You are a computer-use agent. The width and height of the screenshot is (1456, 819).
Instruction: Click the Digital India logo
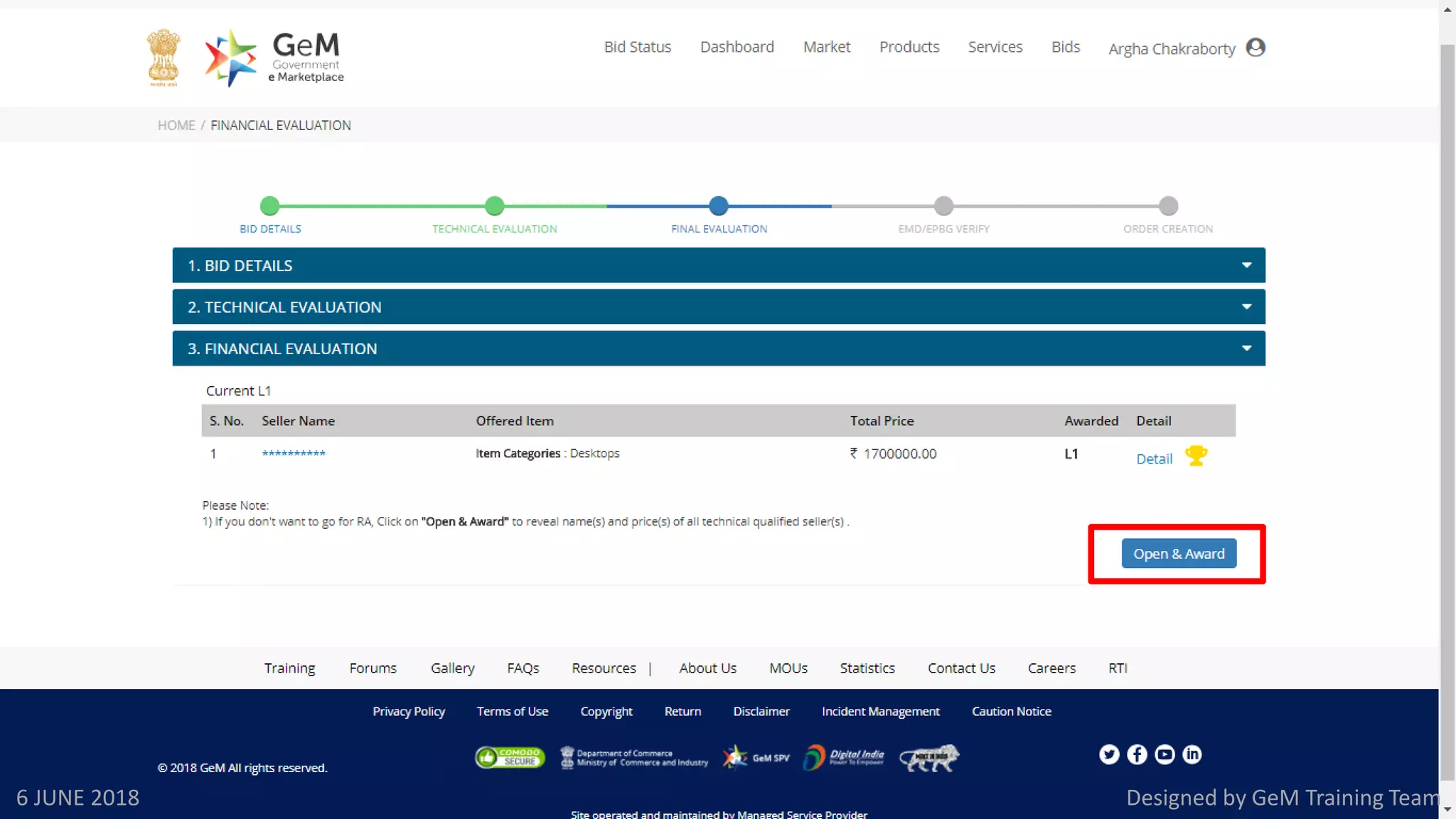click(844, 758)
